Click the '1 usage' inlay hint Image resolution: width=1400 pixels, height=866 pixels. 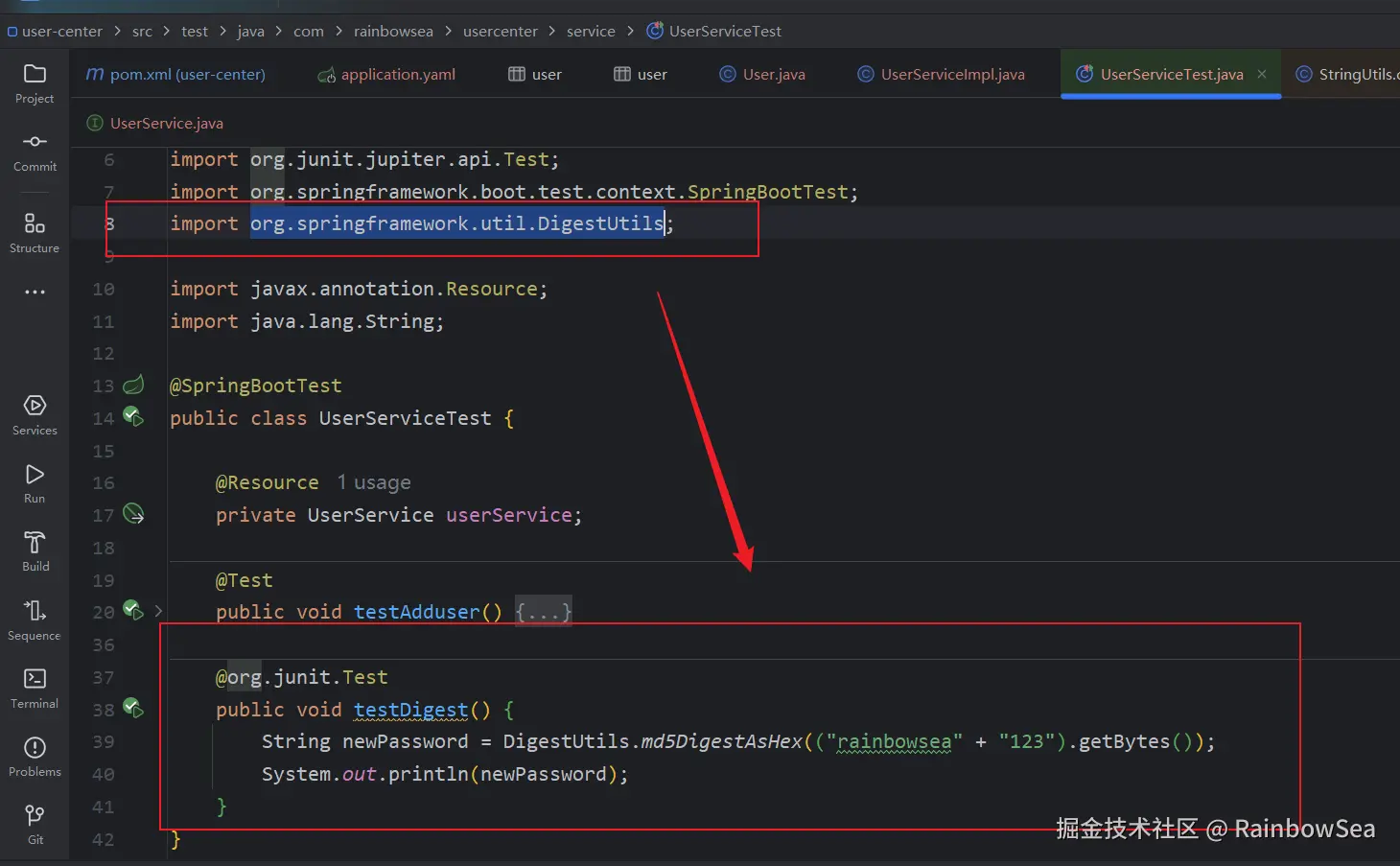point(374,482)
